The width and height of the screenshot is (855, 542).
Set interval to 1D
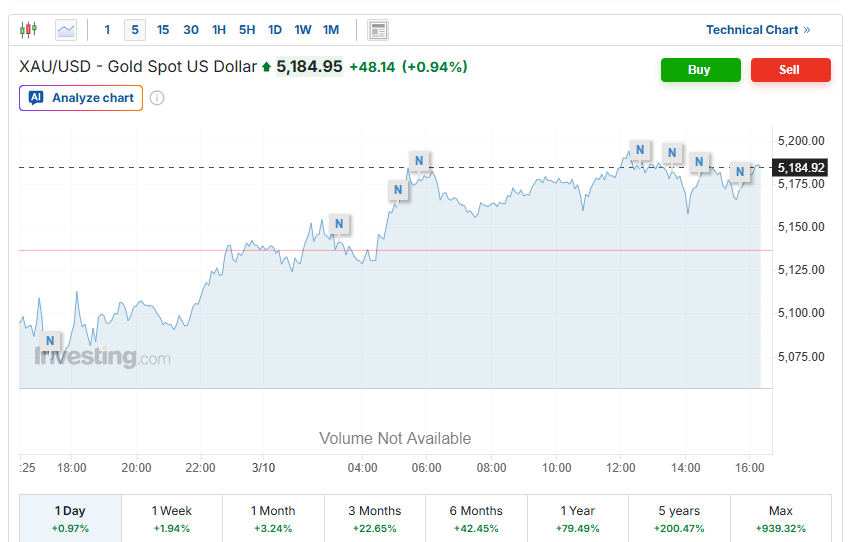(x=274, y=30)
